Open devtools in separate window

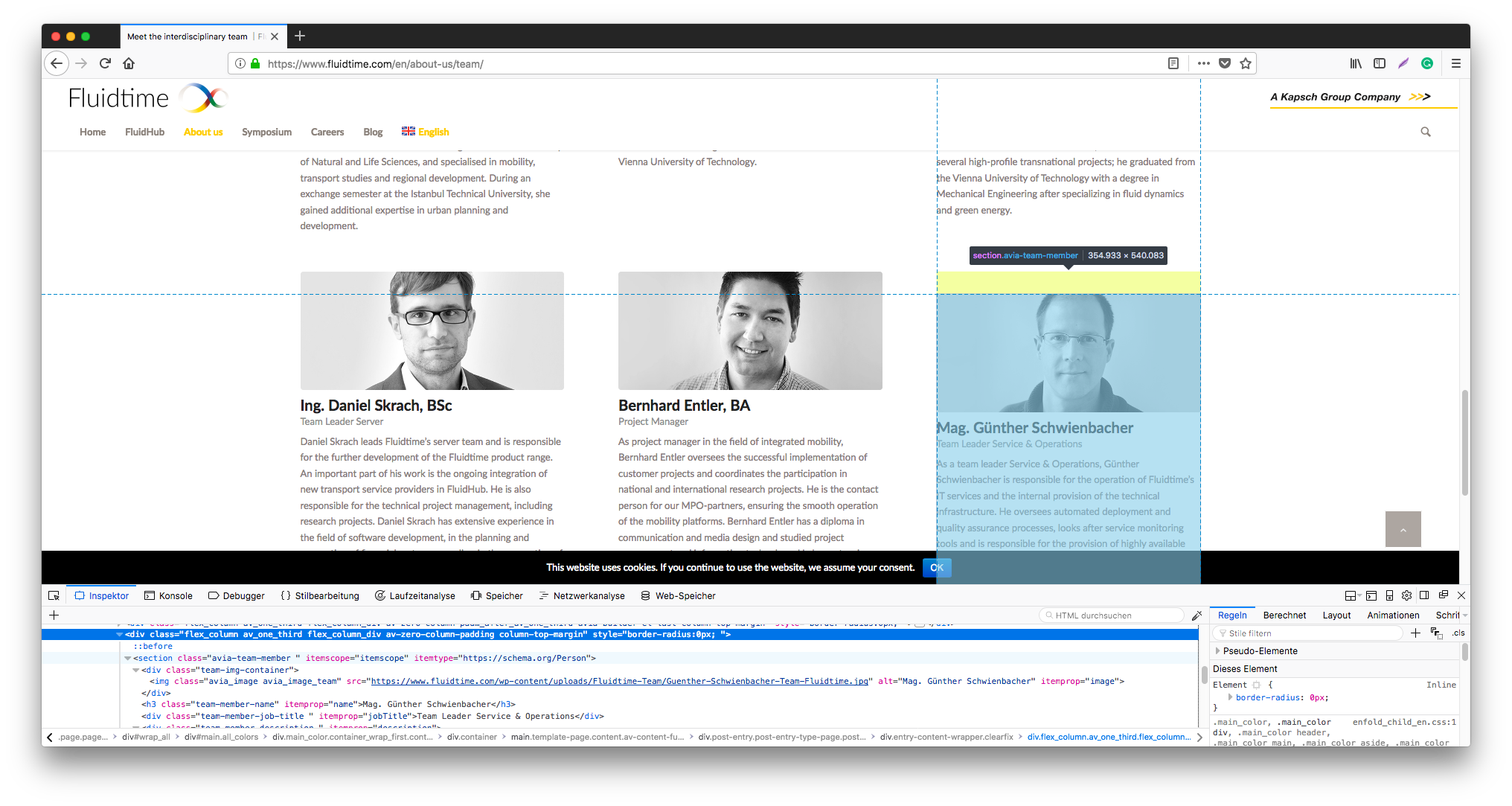point(1444,595)
